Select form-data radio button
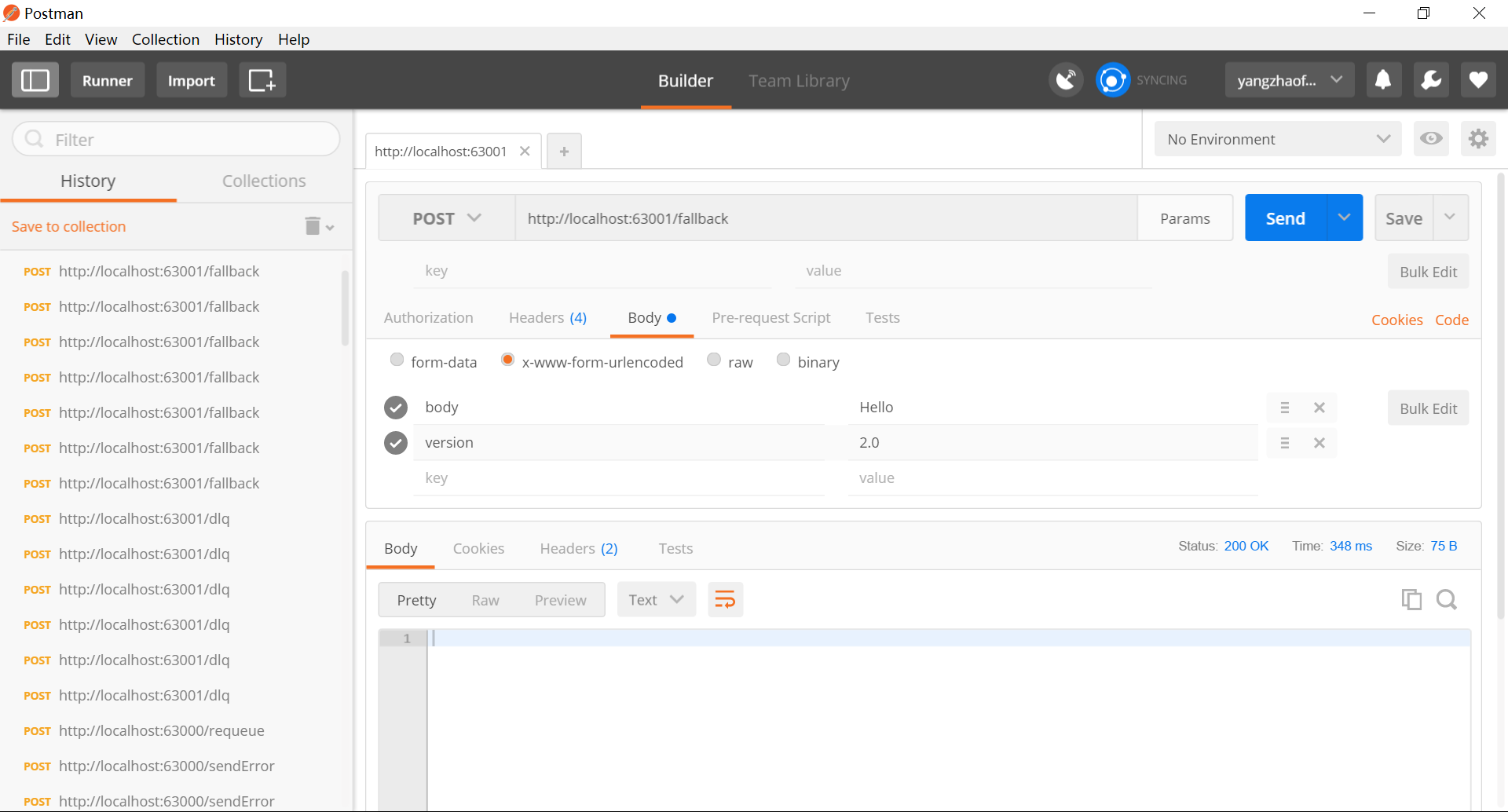The height and width of the screenshot is (812, 1508). [x=397, y=360]
